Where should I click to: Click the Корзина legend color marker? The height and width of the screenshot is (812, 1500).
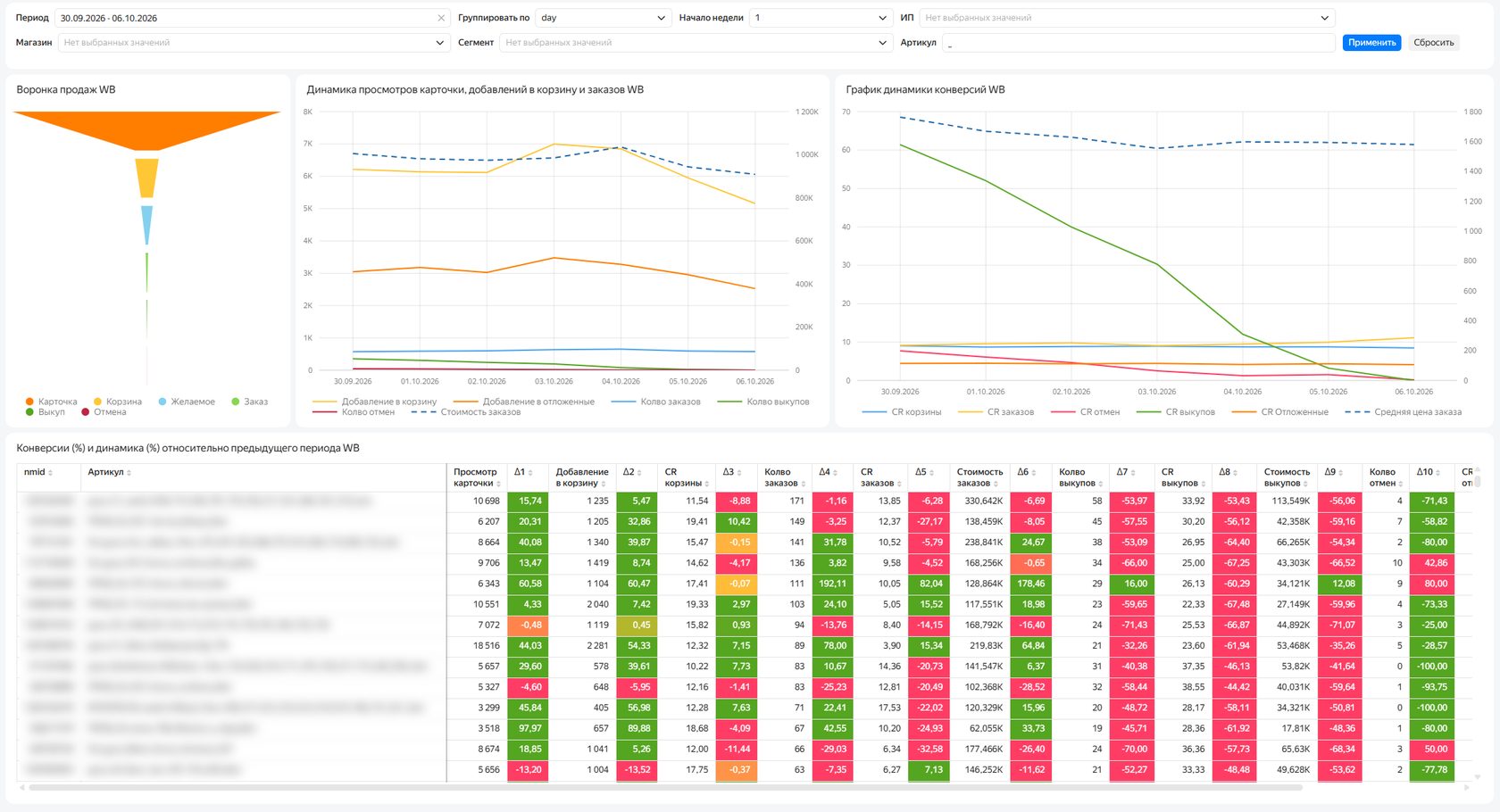tap(98, 402)
